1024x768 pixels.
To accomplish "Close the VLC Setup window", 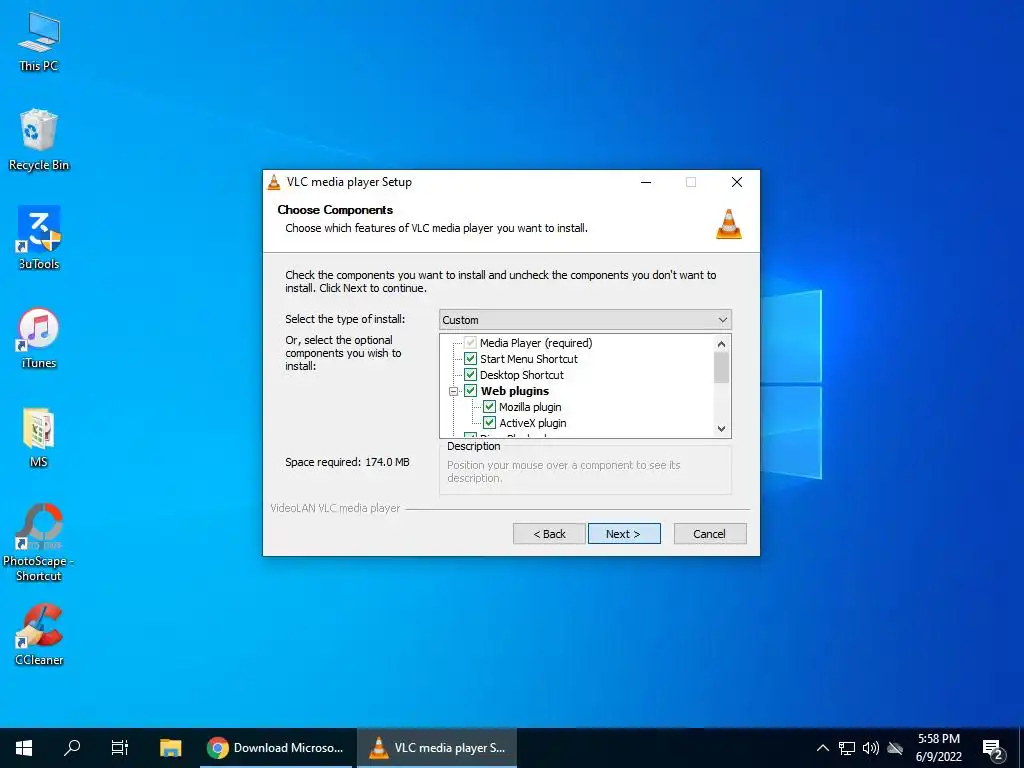I will coord(737,182).
